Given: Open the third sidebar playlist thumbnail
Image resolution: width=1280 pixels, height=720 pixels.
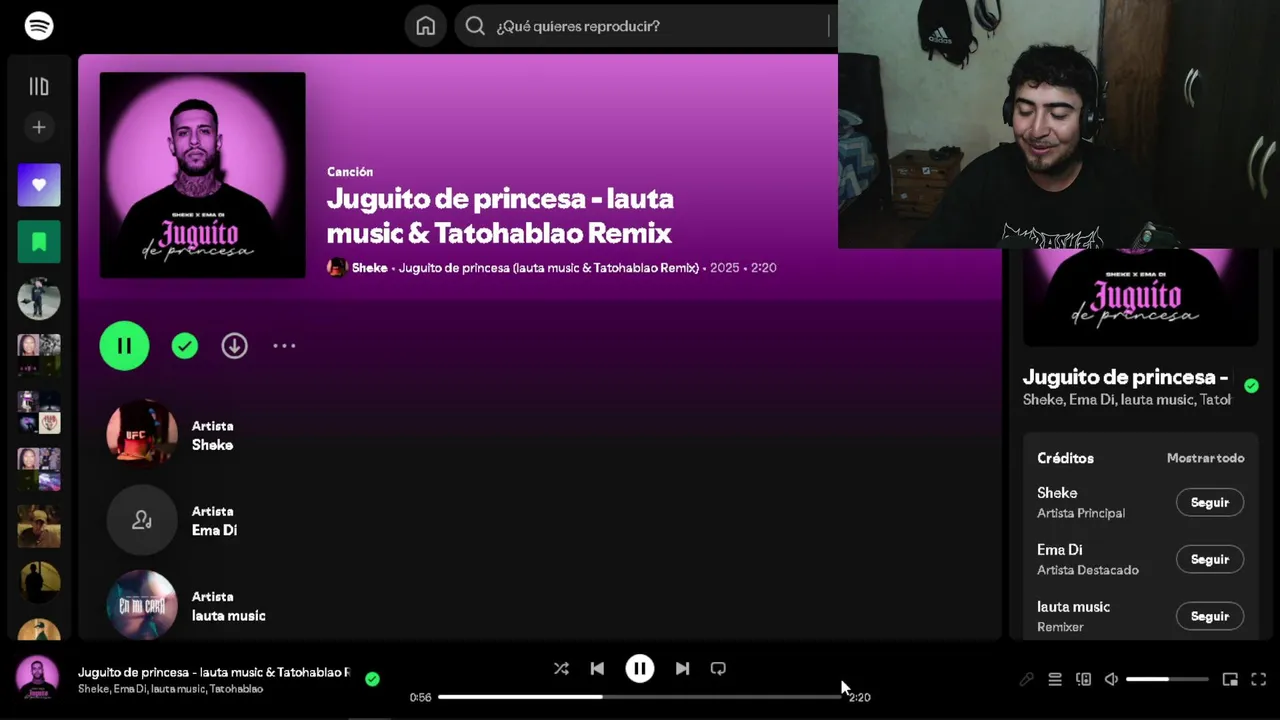Looking at the screenshot, I should click(39, 298).
